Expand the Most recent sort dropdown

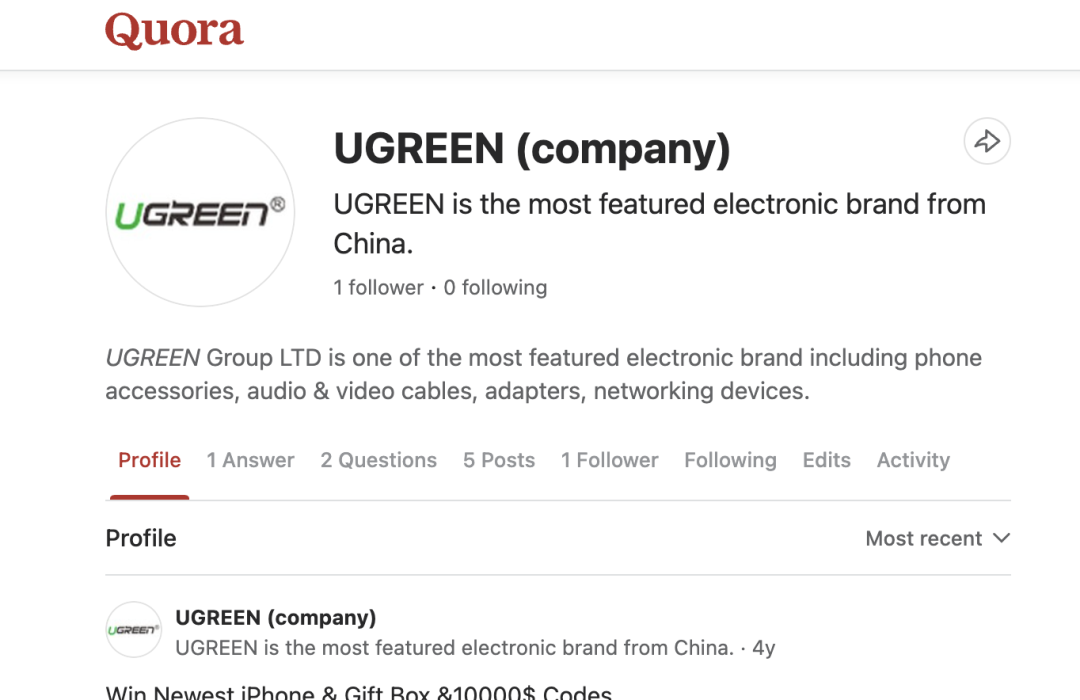point(937,538)
